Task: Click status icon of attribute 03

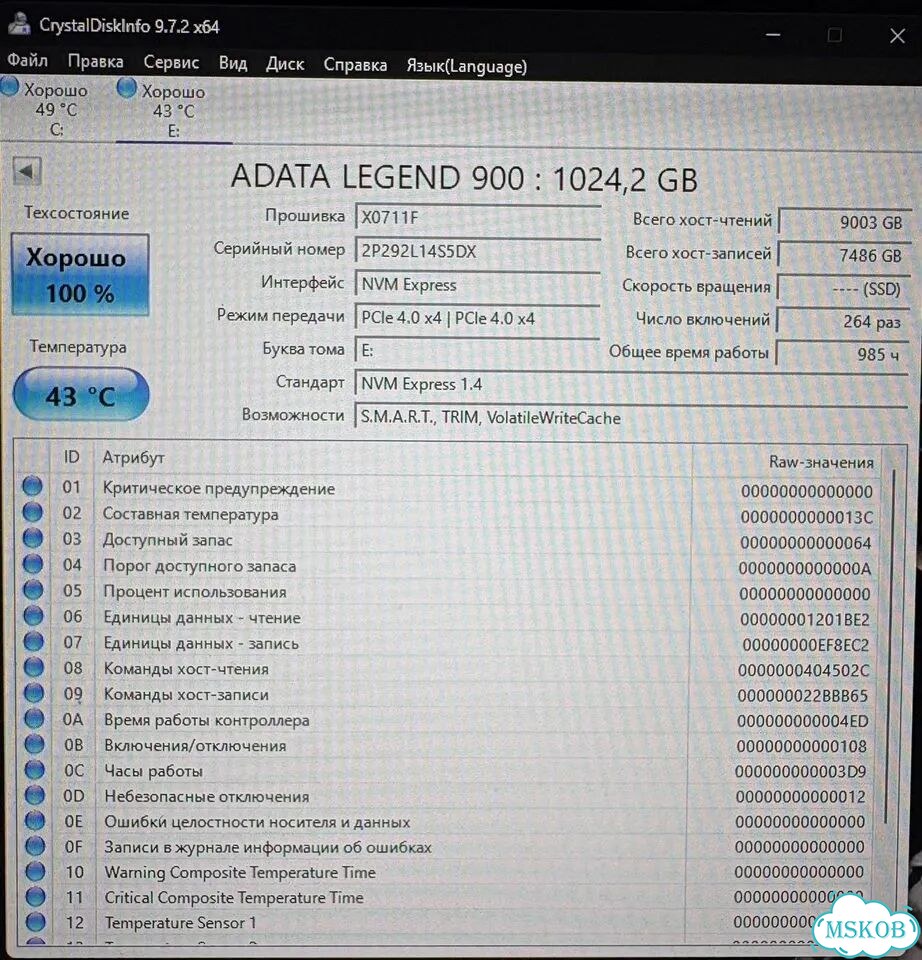Action: point(33,538)
